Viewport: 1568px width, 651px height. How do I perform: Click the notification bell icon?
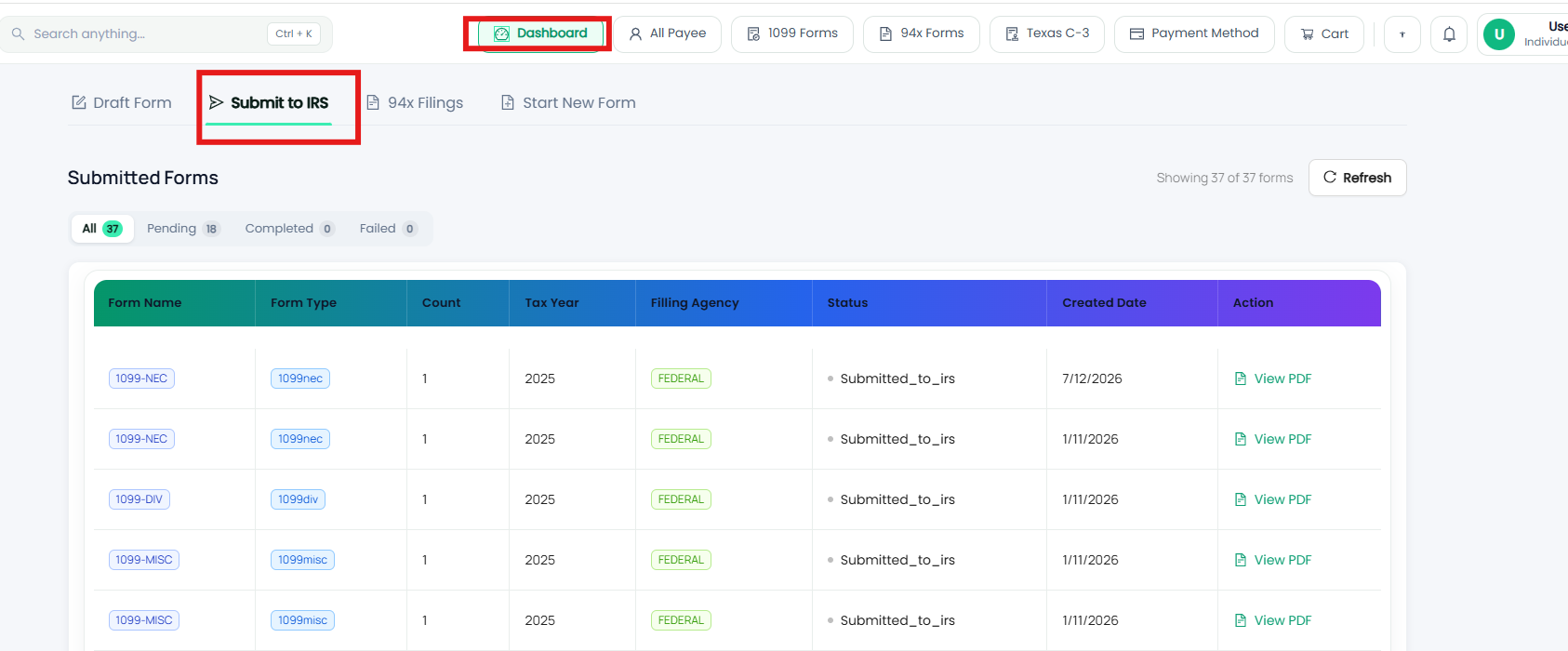click(1449, 34)
